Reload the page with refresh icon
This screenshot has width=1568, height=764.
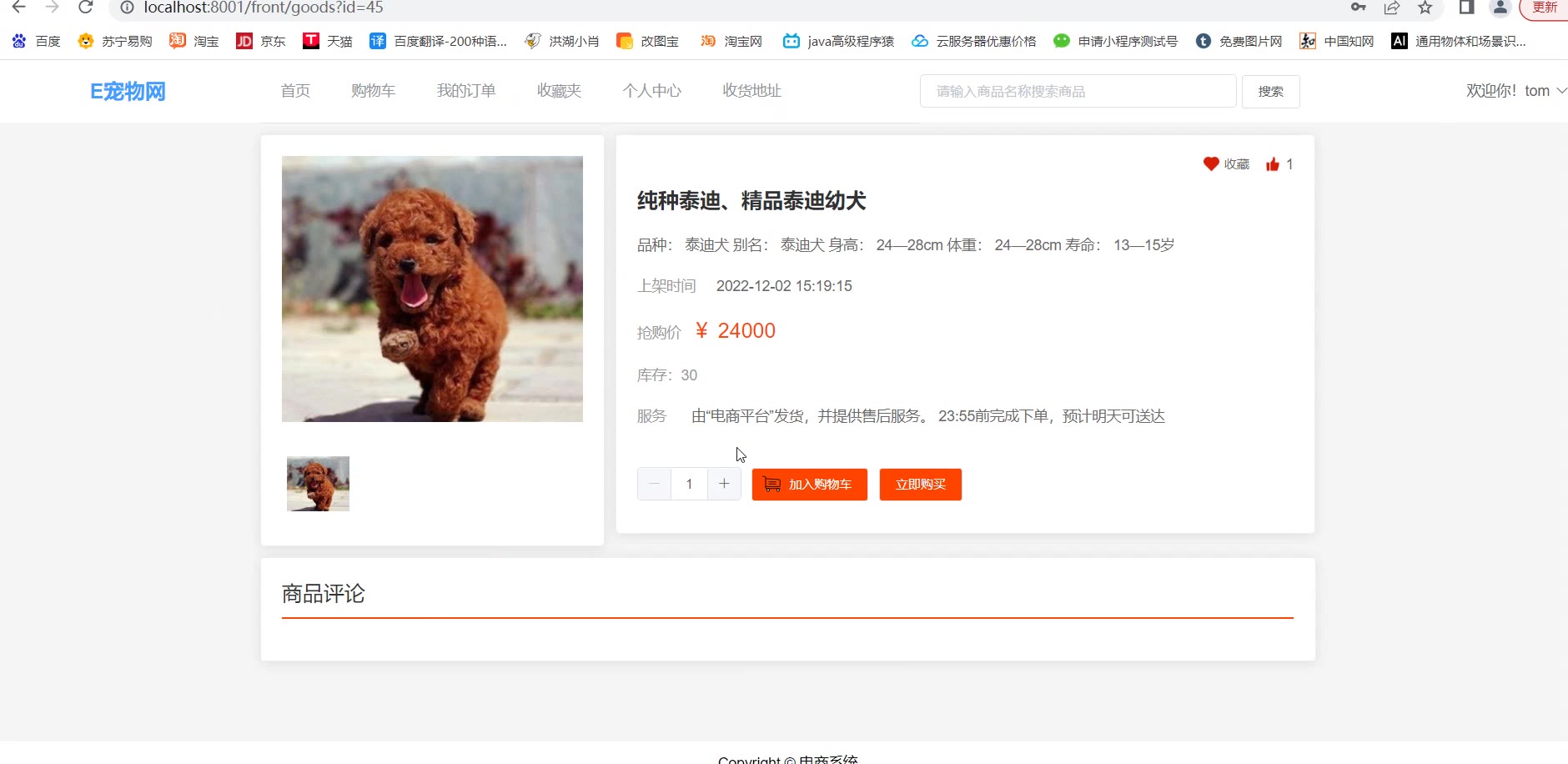click(x=85, y=8)
